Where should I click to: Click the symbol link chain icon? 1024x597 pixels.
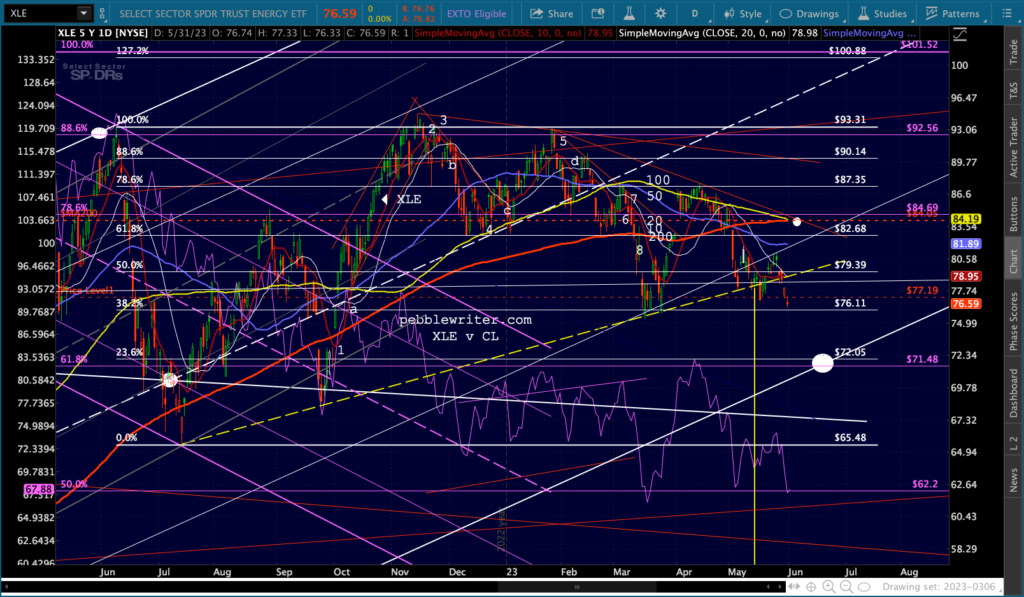[x=102, y=13]
